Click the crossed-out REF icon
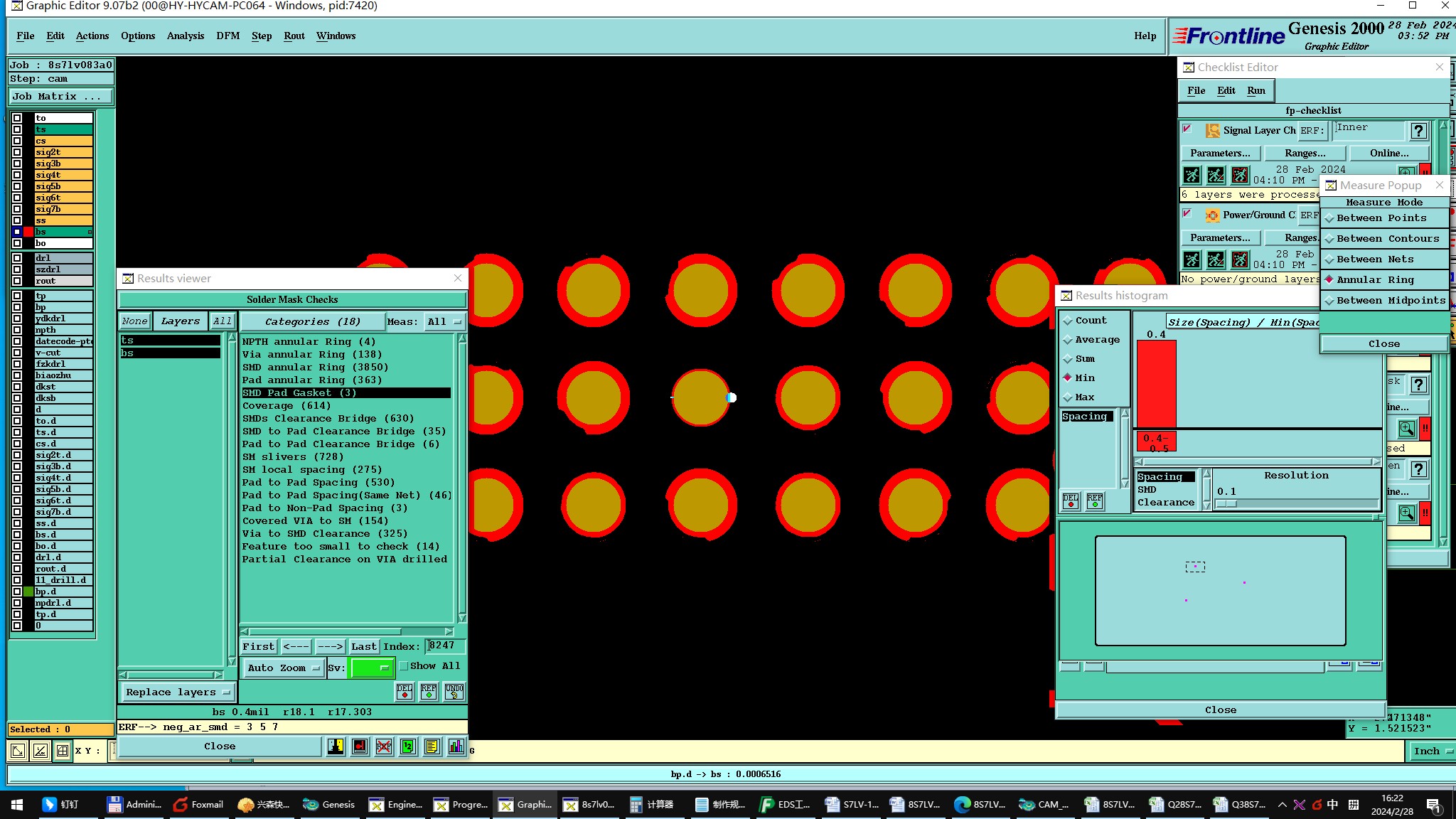 click(384, 746)
